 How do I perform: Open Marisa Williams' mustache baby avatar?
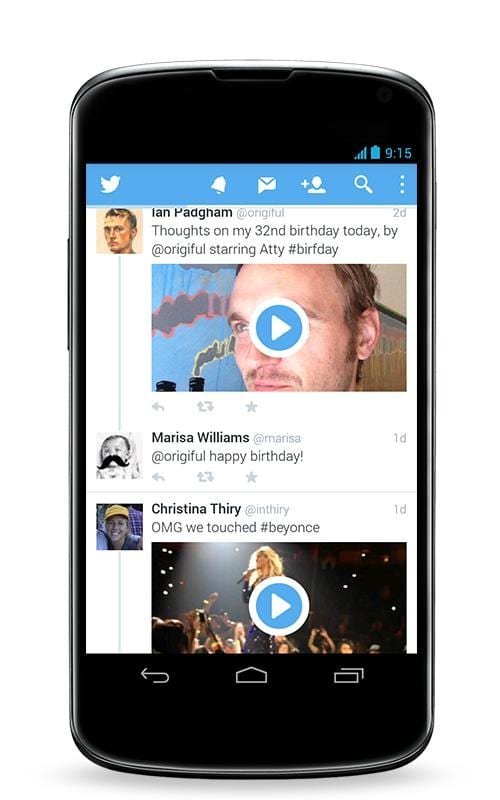119,456
